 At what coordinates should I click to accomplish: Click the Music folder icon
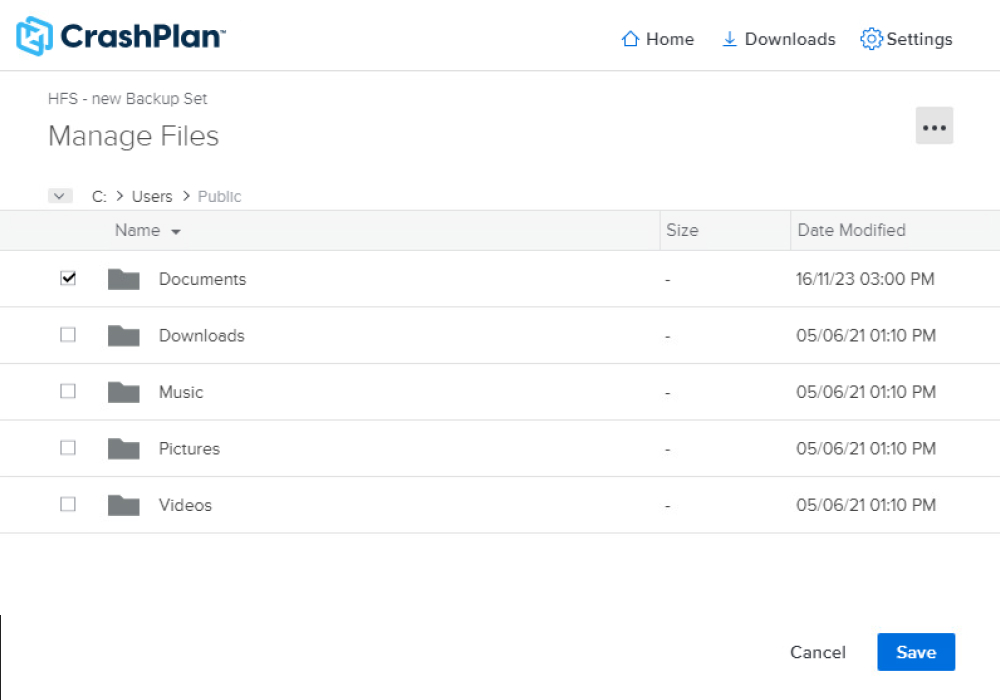(123, 391)
